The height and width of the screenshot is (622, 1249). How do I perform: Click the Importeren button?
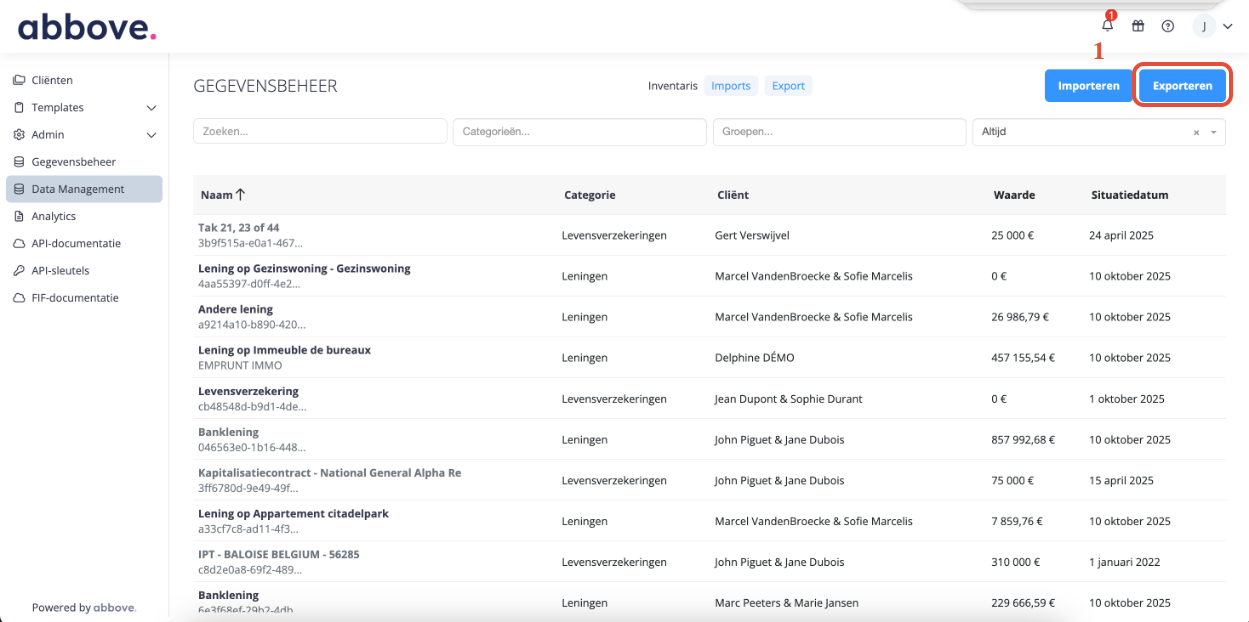pos(1089,86)
